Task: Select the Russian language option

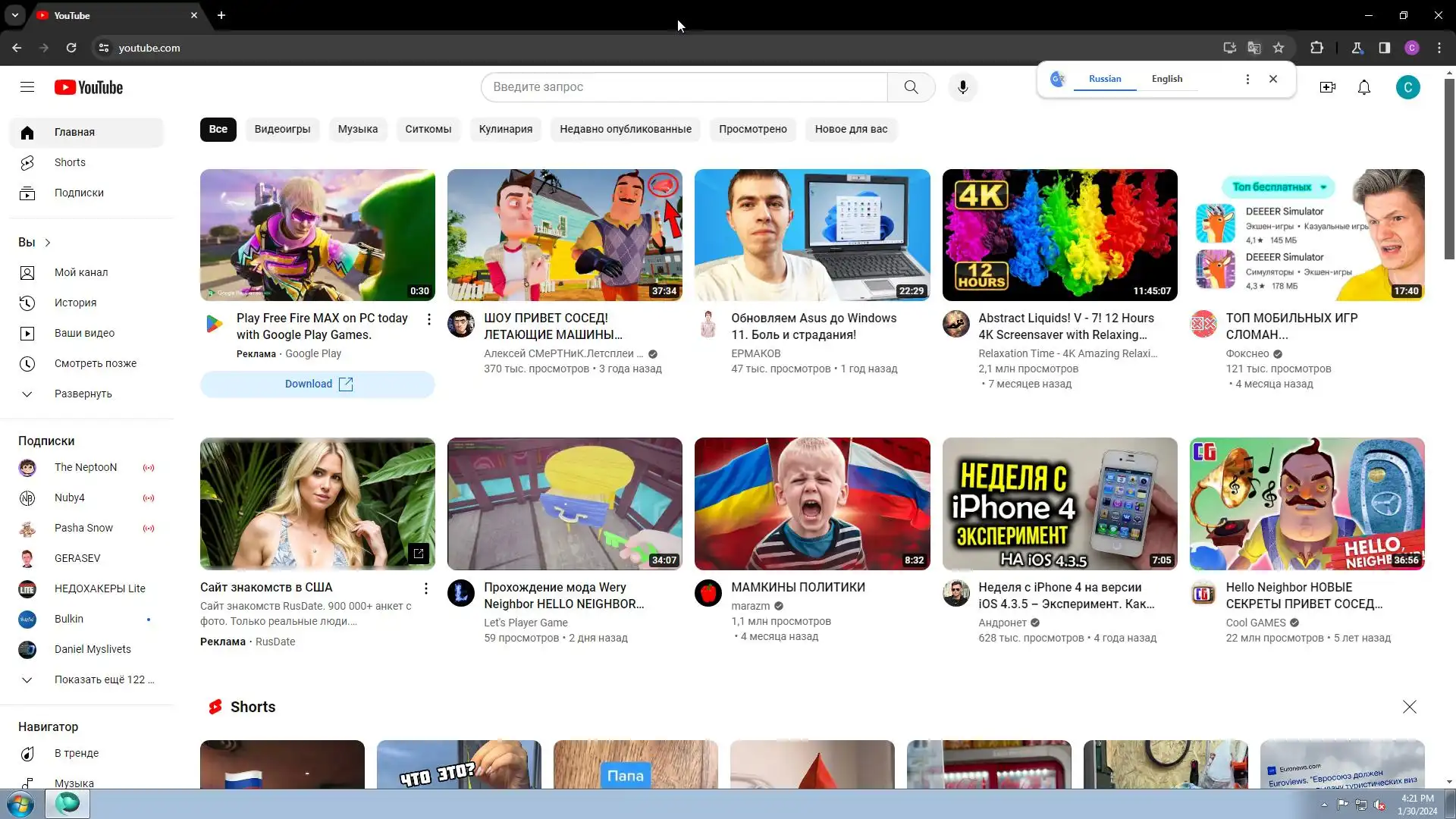Action: click(1104, 79)
